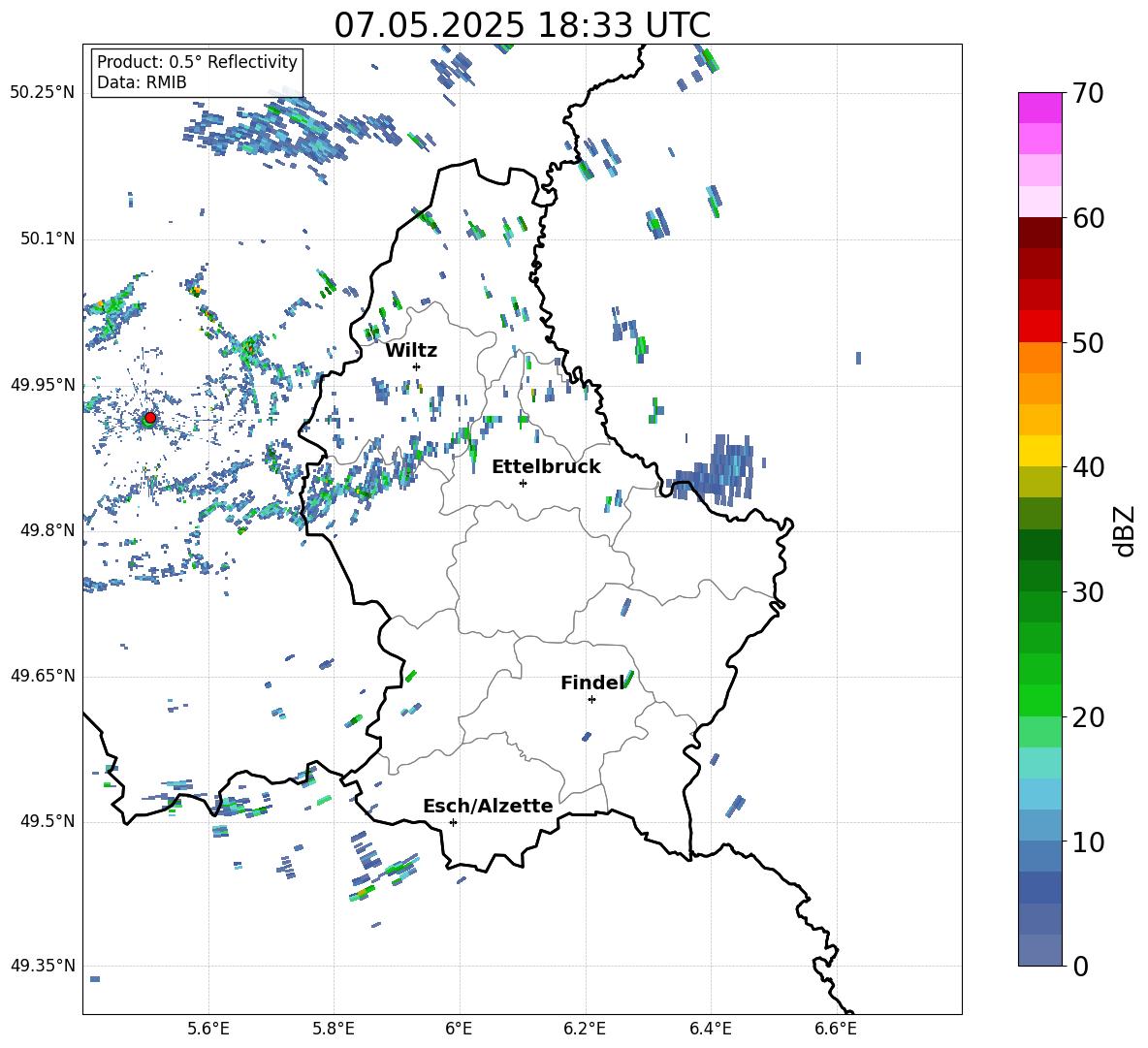Screen dimensions: 1148x1048
Task: Click the red radar site marker
Action: (x=150, y=418)
